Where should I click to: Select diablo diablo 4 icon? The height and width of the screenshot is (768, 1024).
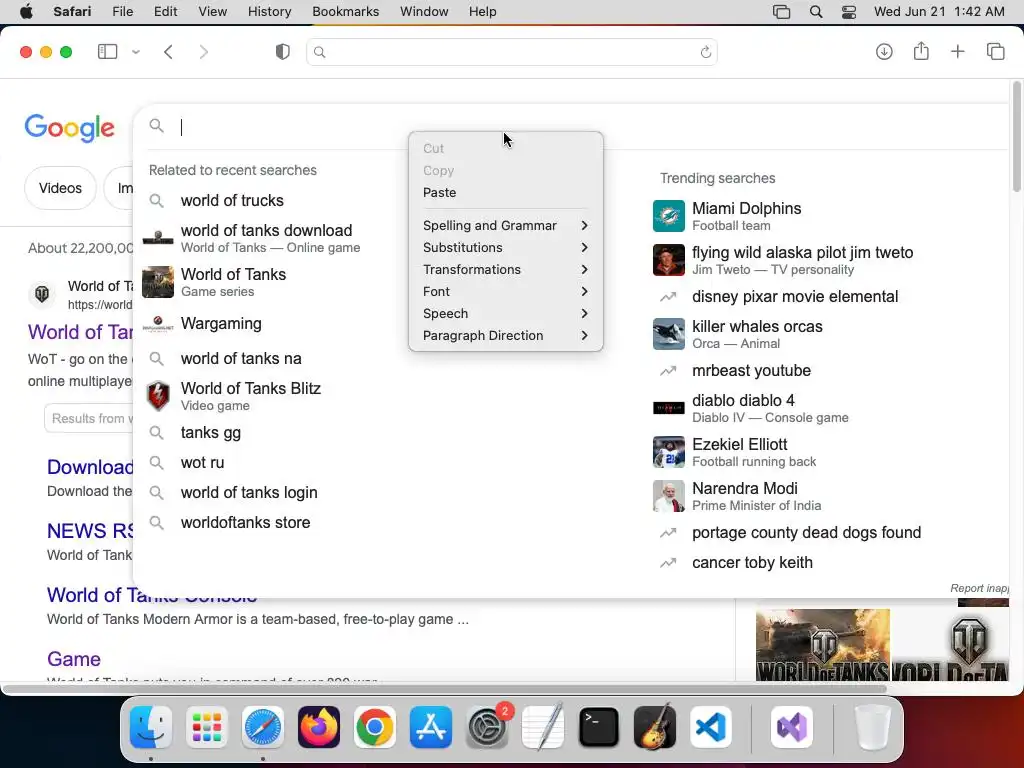click(669, 408)
